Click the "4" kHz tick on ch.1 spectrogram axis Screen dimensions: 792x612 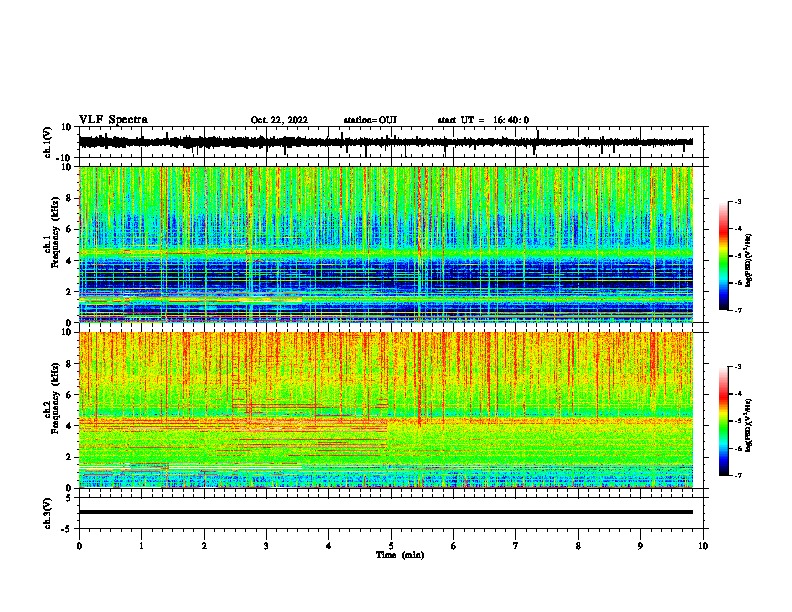[71, 261]
